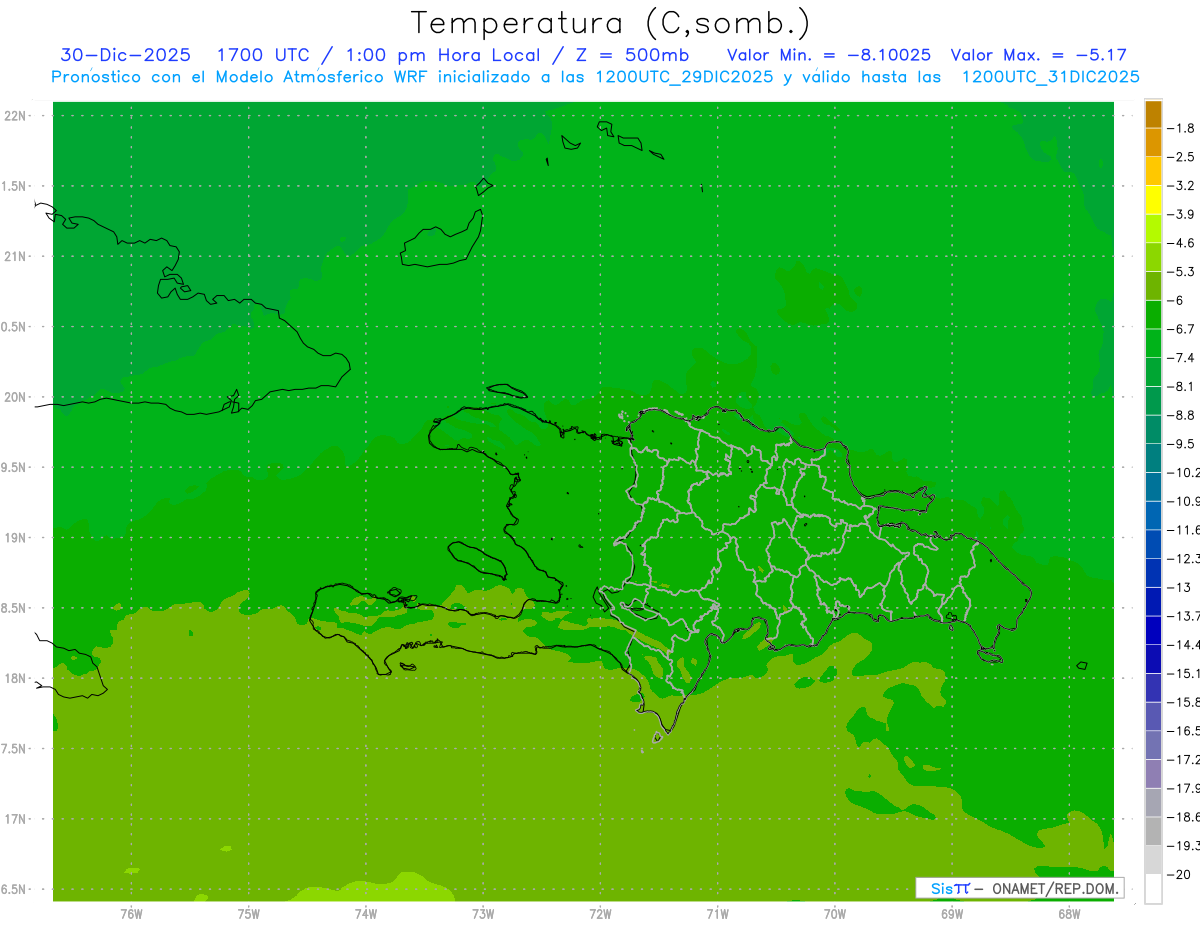Click the '18N' latitude label
This screenshot has width=1200, height=927.
(16, 678)
